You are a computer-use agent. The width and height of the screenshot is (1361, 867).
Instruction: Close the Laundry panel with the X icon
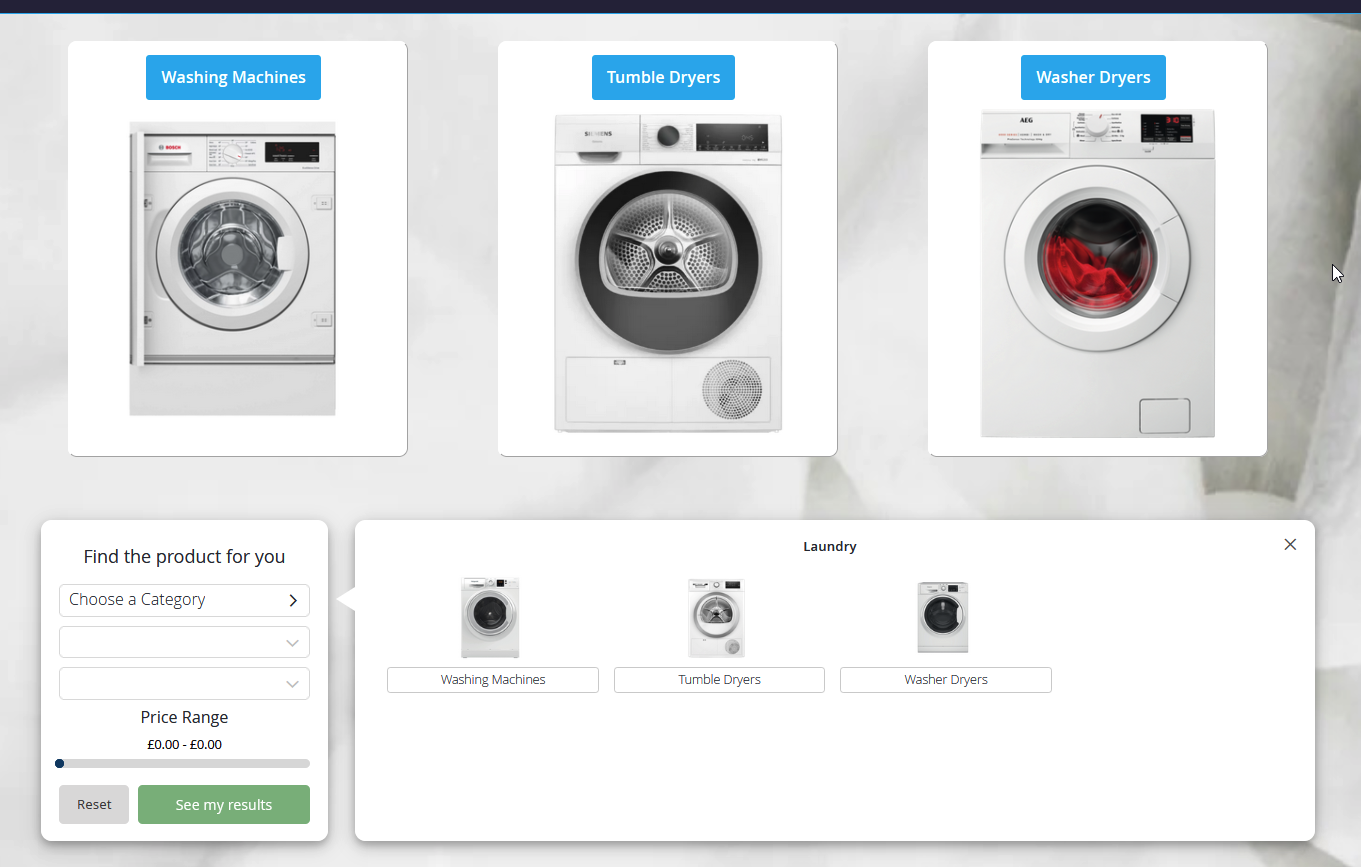coord(1290,544)
